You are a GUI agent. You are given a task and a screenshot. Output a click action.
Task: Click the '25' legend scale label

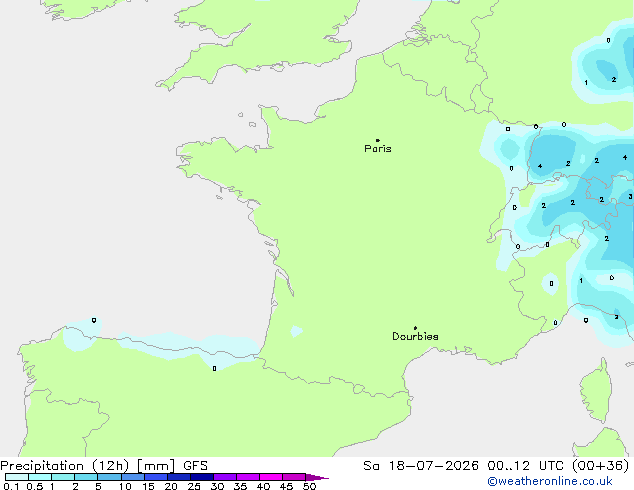(194, 486)
